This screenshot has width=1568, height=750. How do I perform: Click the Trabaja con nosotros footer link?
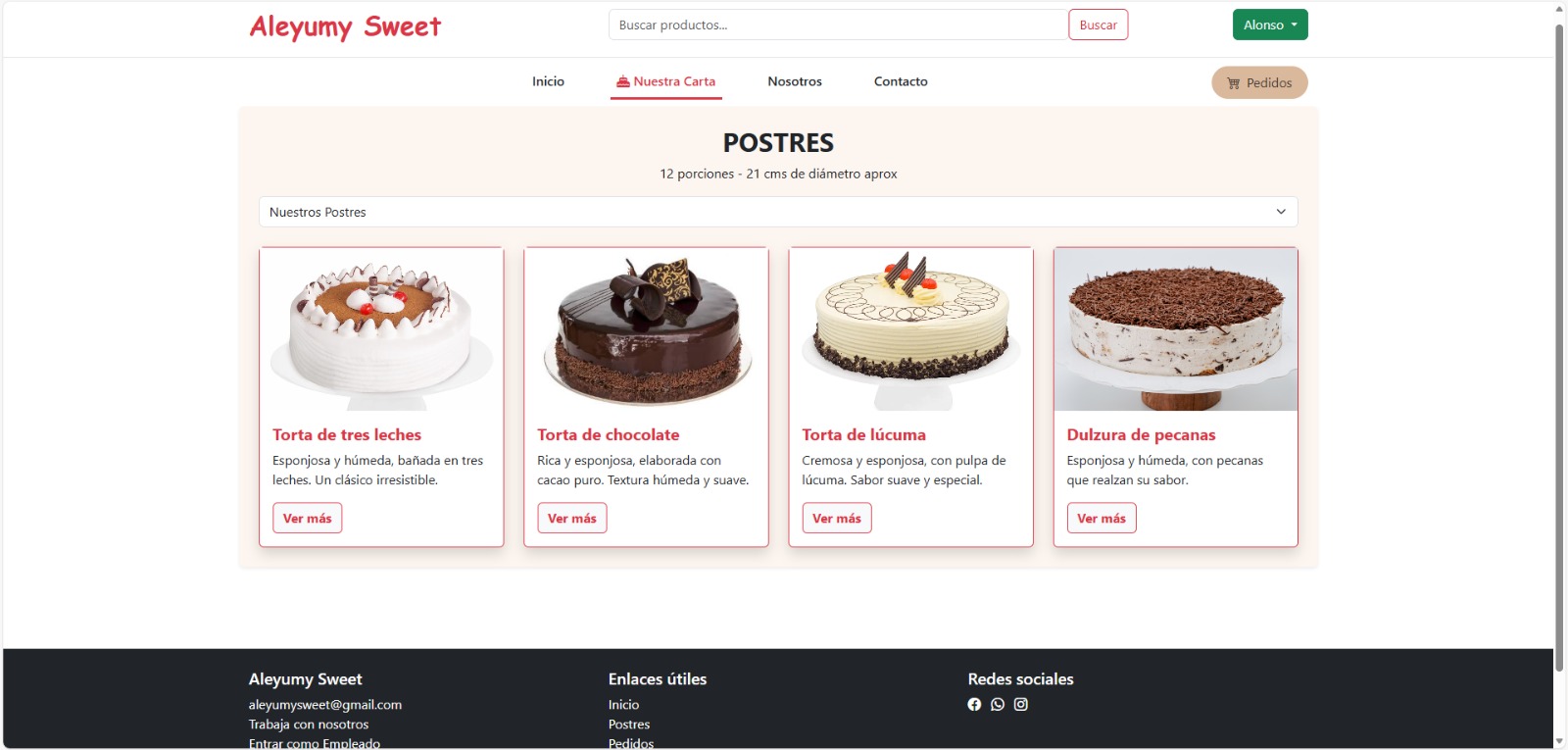(309, 725)
